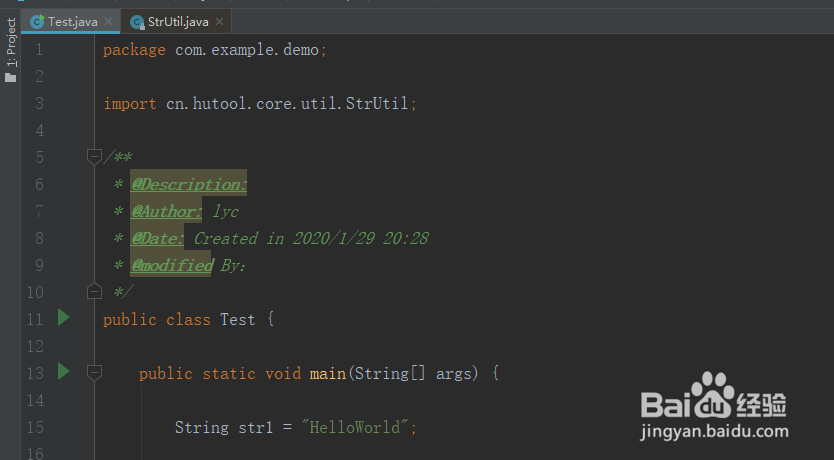Open the Project tool window
Image resolution: width=834 pixels, height=460 pixels.
tap(11, 49)
